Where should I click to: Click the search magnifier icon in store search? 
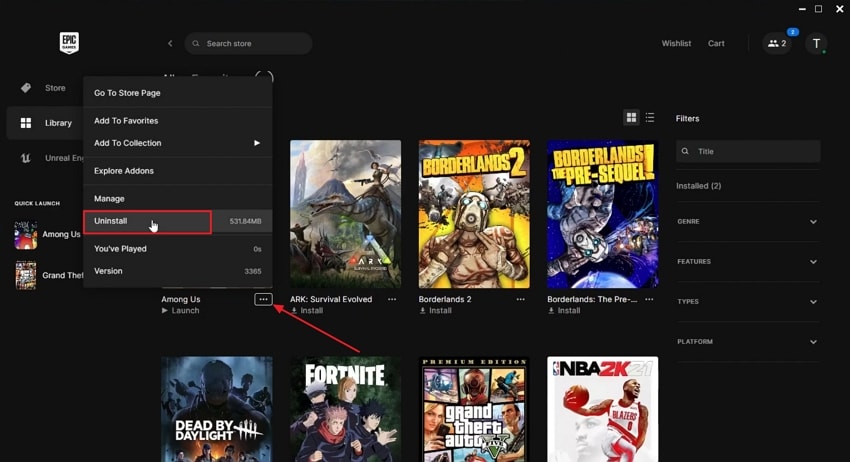(x=196, y=43)
